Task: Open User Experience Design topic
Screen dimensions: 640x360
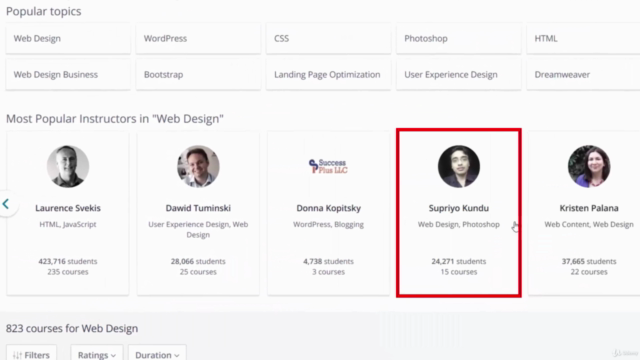Action: pos(459,75)
